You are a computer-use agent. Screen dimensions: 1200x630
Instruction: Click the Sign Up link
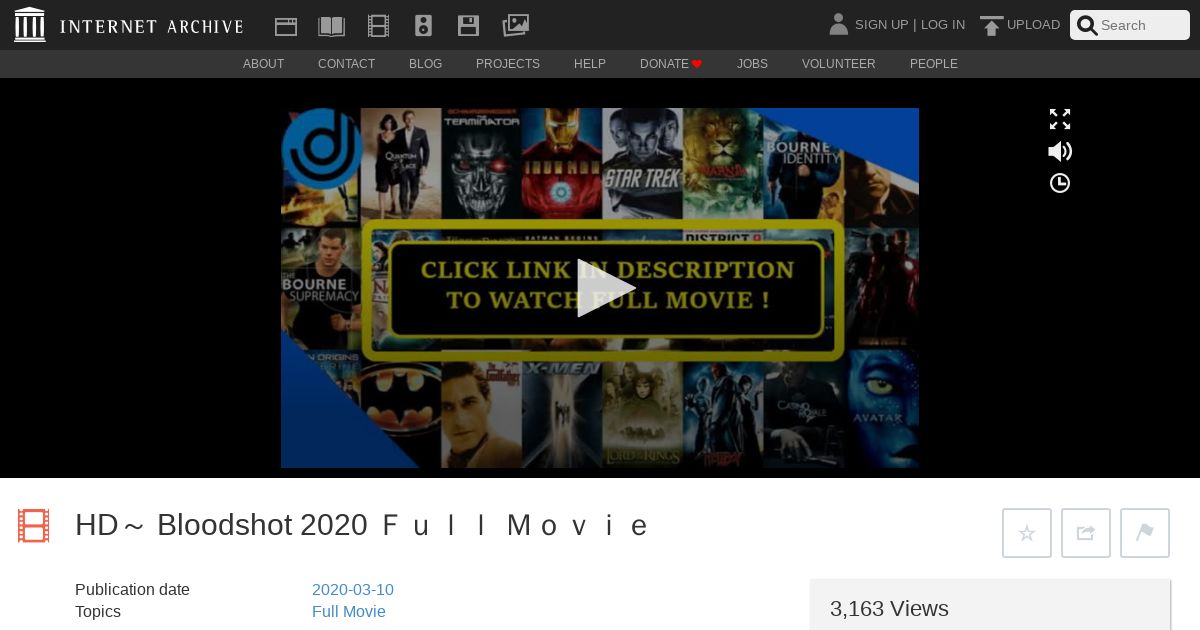click(x=881, y=25)
